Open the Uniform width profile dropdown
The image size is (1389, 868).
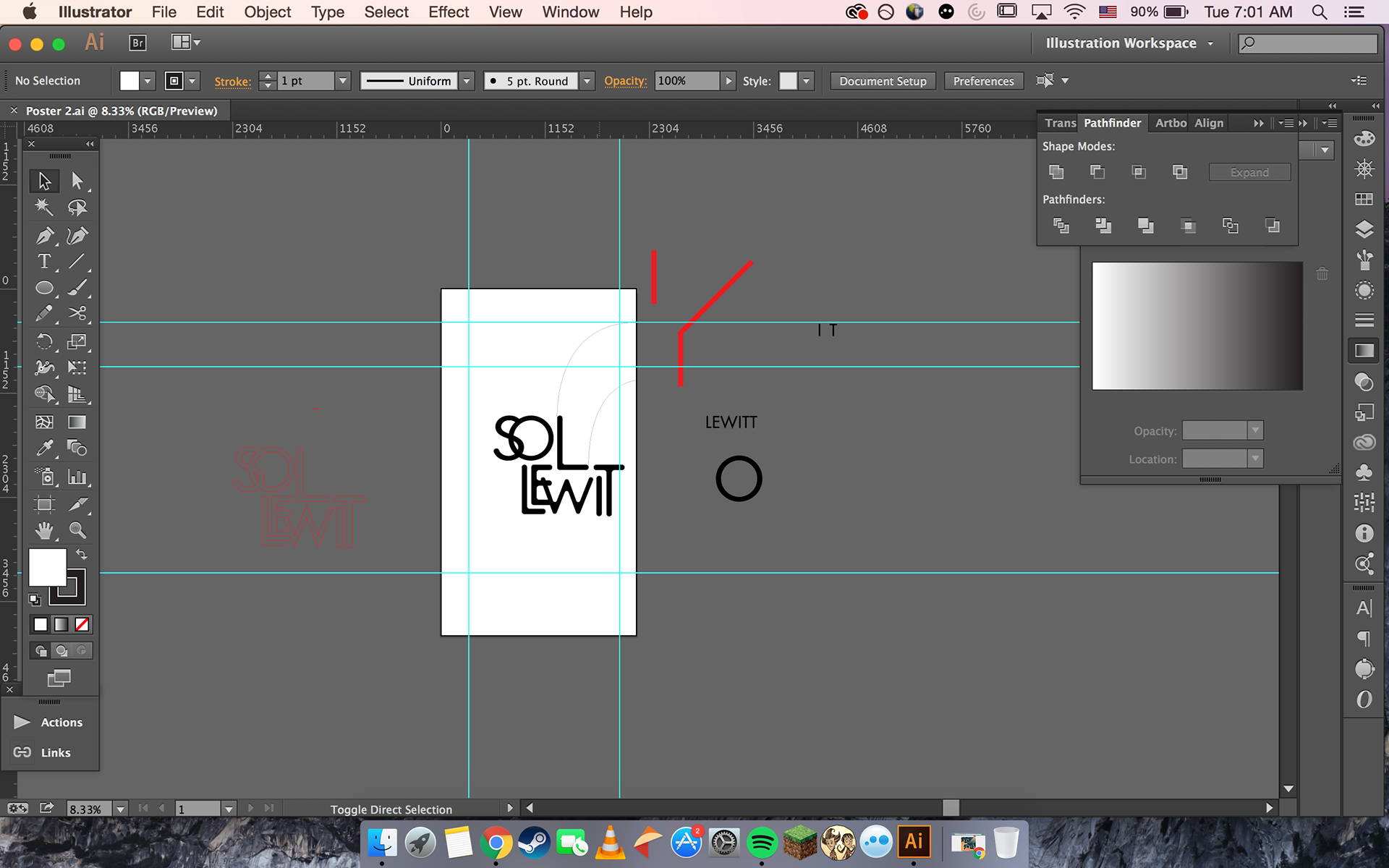click(467, 81)
